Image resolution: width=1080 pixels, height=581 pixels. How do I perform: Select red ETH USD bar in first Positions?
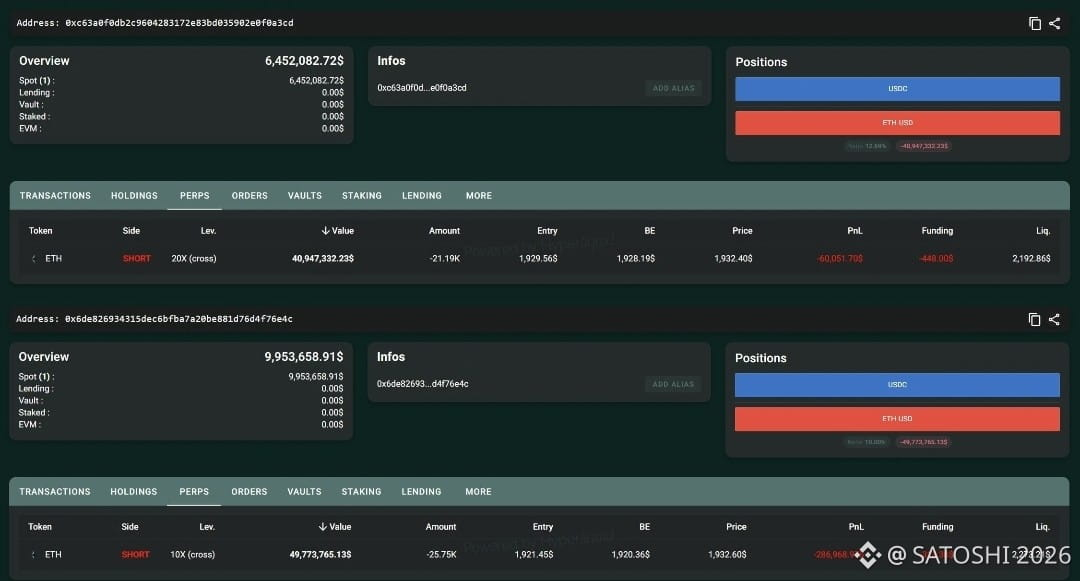click(x=897, y=123)
